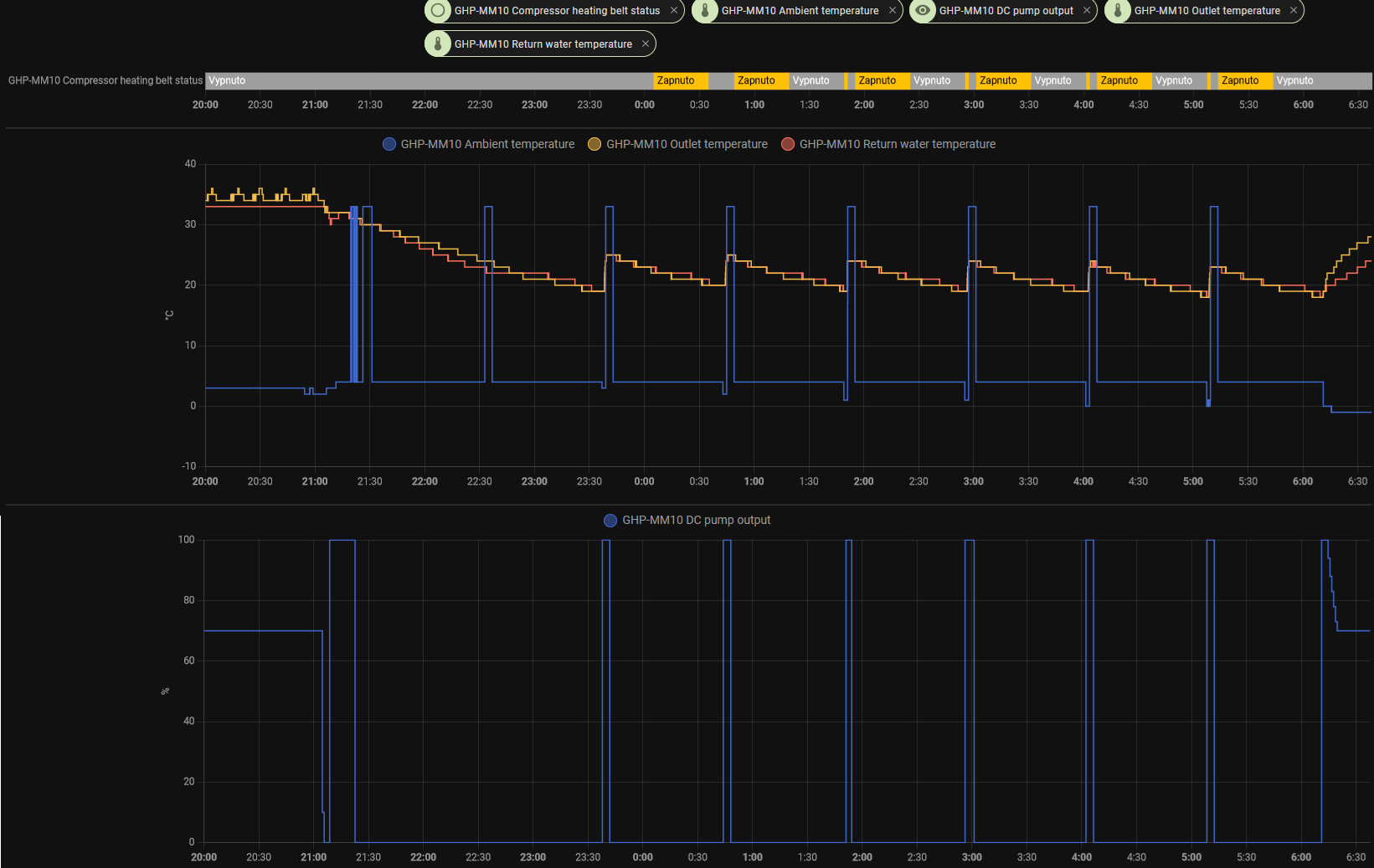Click the 21:00 label under the status timeline
This screenshot has height=868, width=1374.
coord(315,105)
